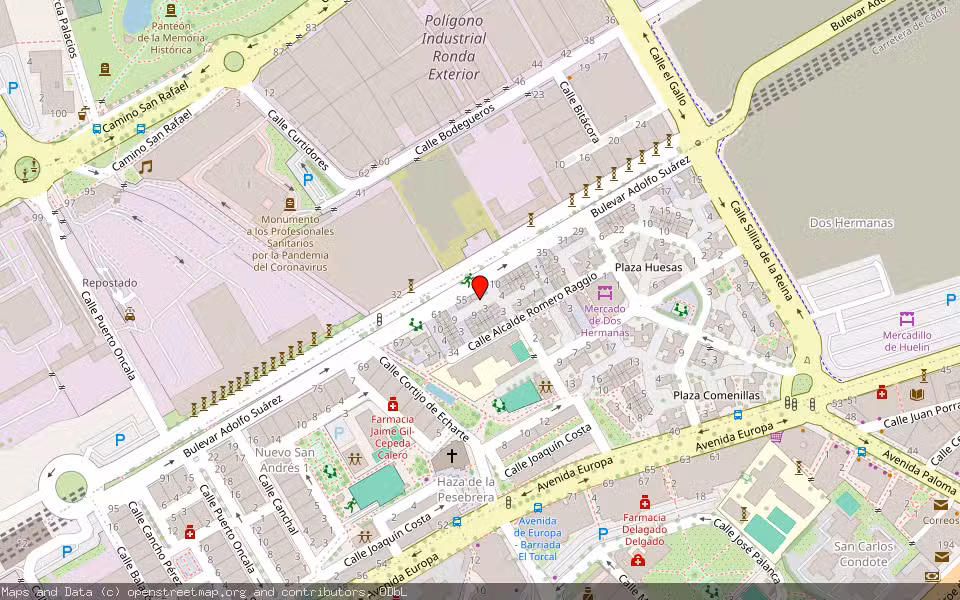Click the parking icon left of Farmacia Delgado Delgado
Screen dimensions: 960x600
click(602, 534)
